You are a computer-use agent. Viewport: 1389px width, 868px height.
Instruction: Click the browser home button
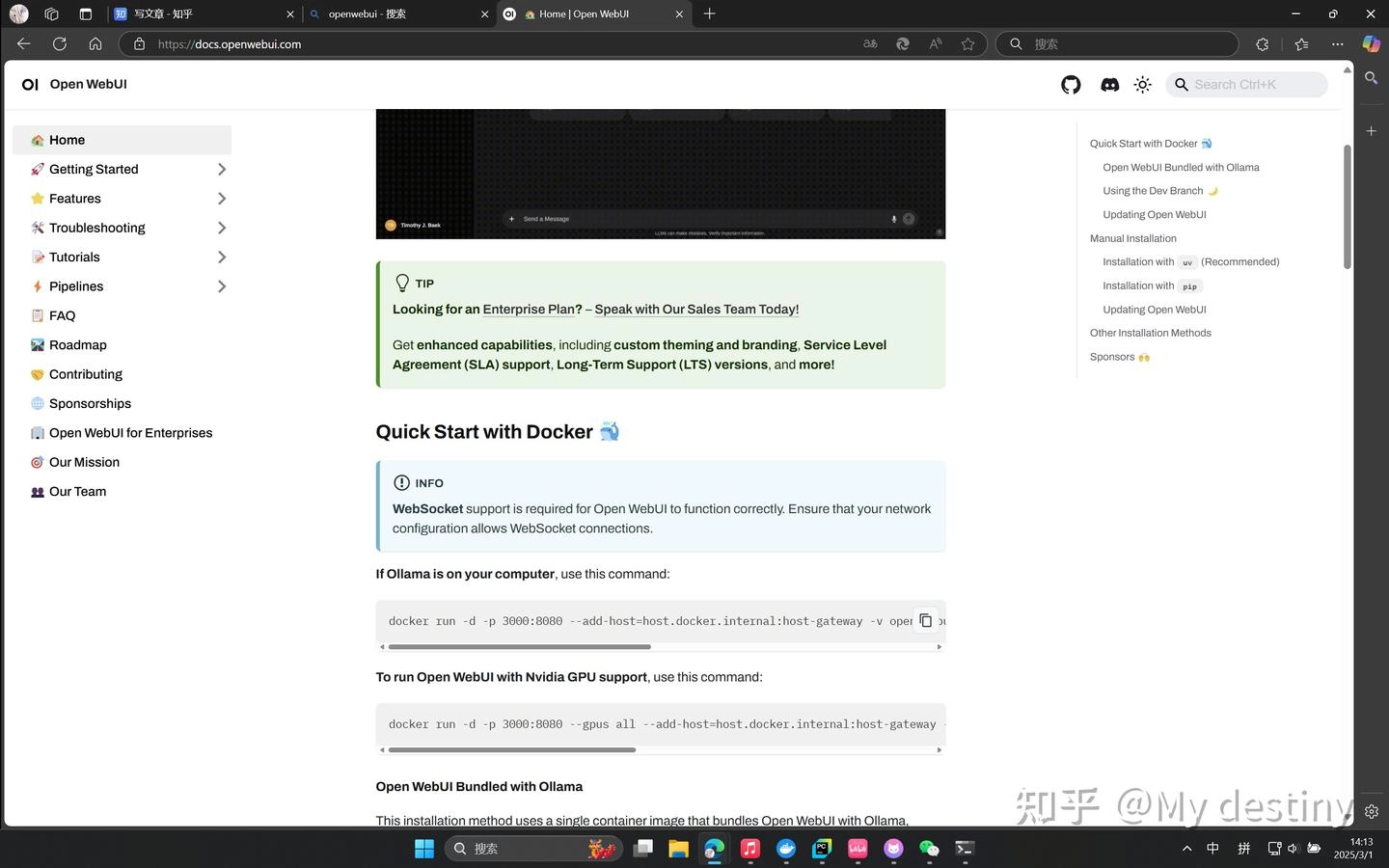coord(95,43)
